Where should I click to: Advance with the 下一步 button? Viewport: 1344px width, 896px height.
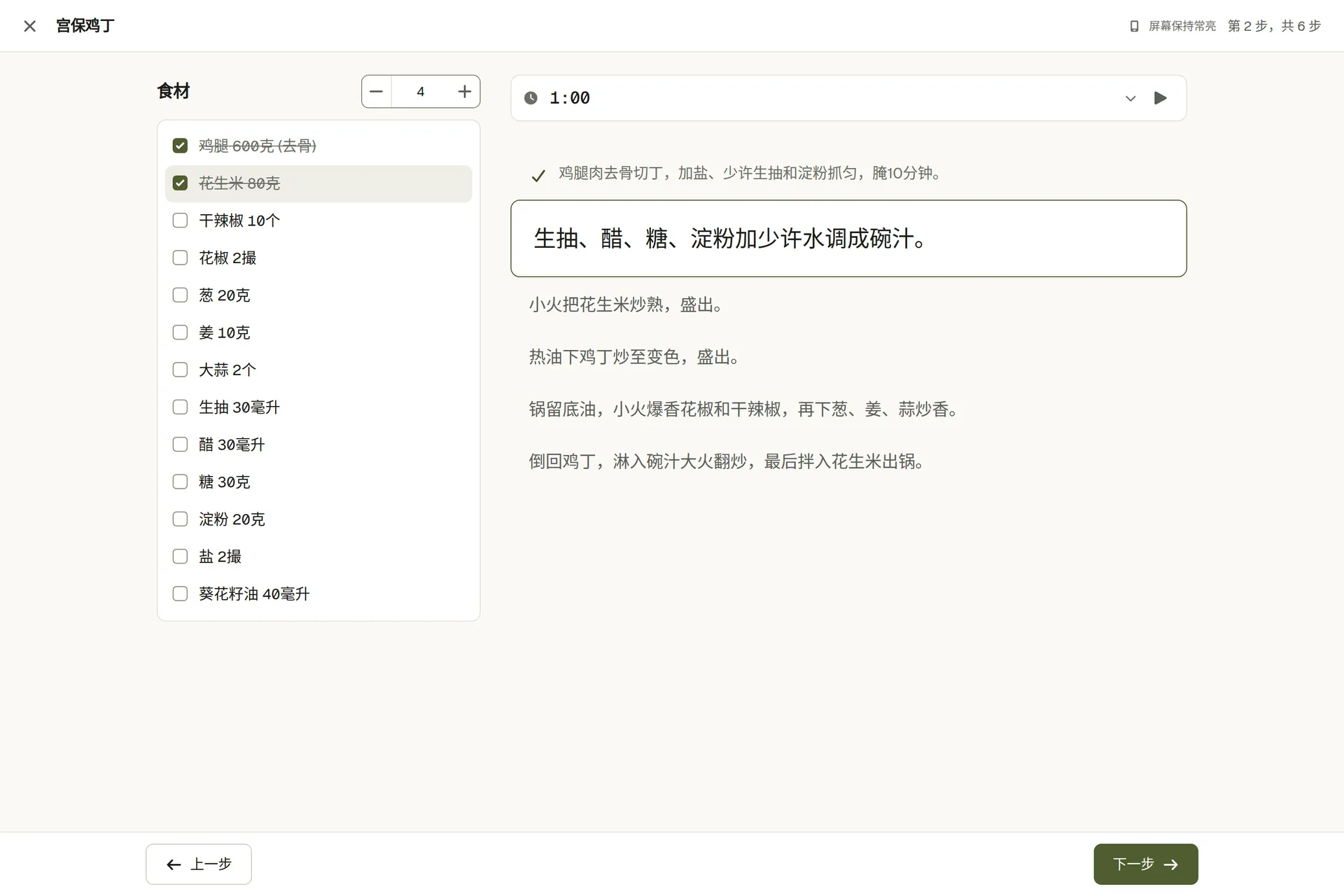[x=1146, y=864]
